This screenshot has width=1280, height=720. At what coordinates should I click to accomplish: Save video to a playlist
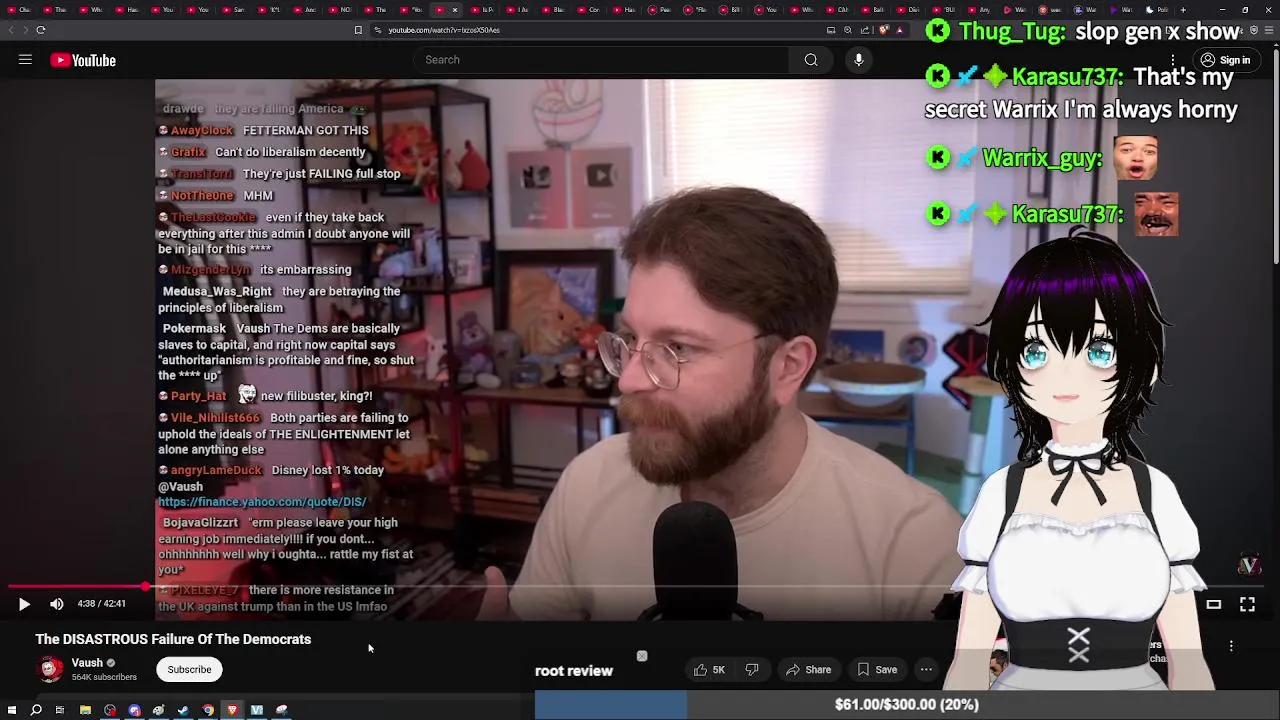tap(877, 670)
